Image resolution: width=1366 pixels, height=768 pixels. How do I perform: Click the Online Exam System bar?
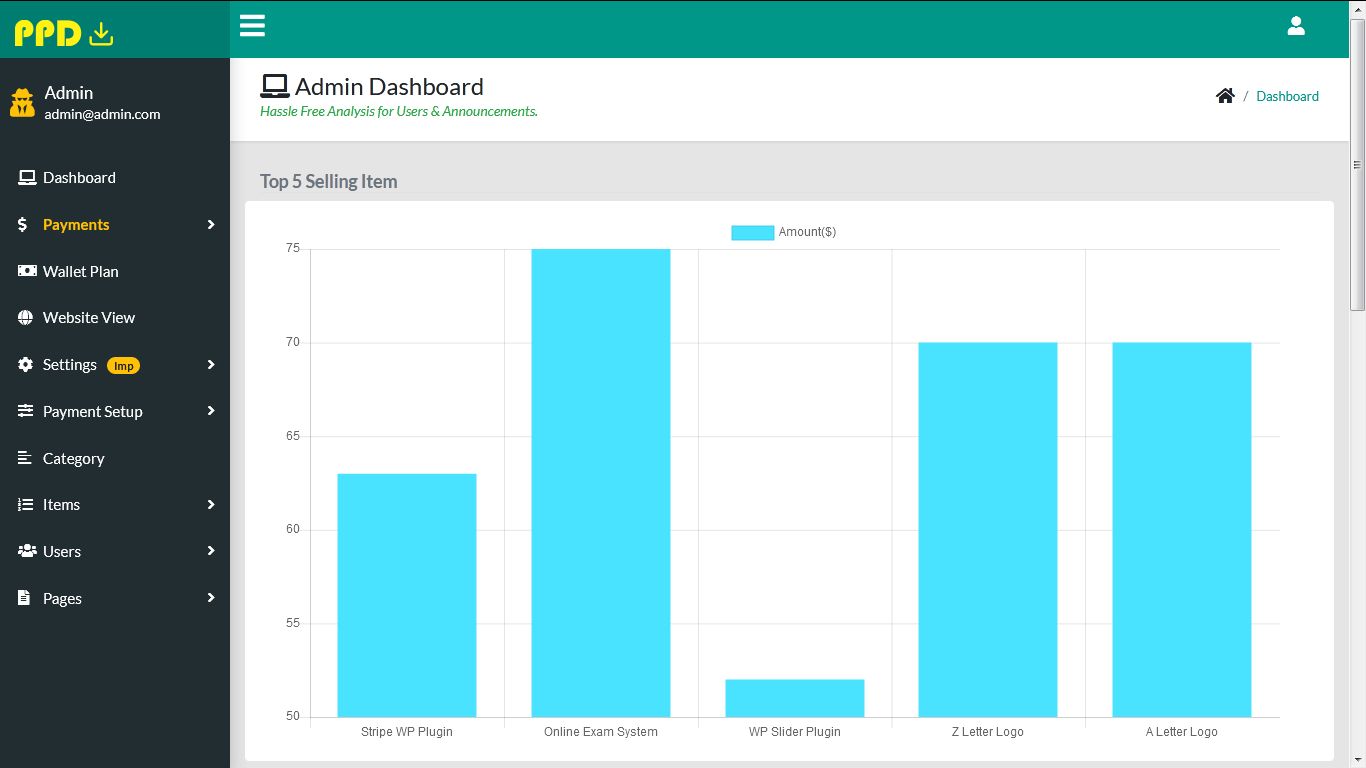coord(600,482)
